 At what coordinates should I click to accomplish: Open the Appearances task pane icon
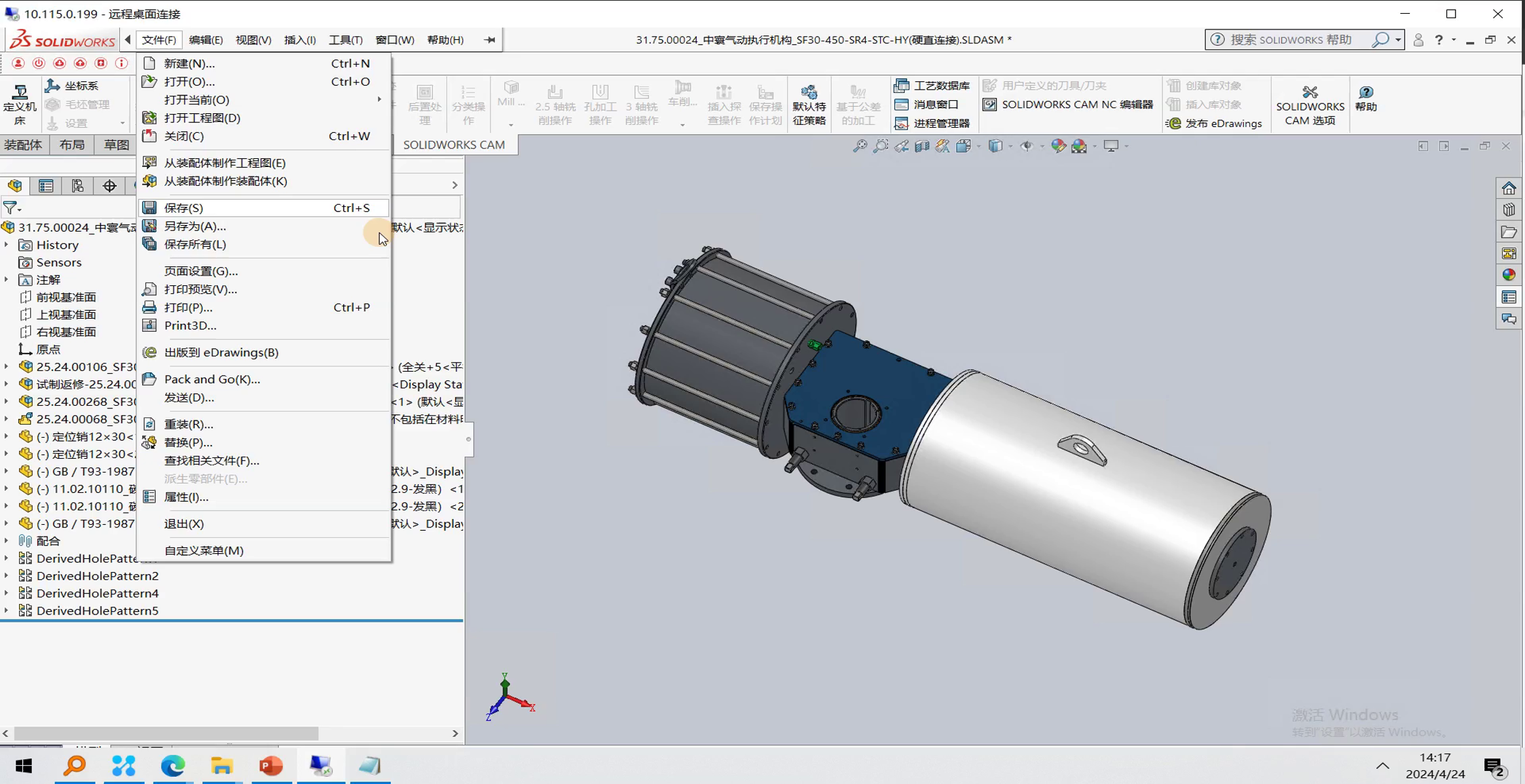click(1509, 275)
